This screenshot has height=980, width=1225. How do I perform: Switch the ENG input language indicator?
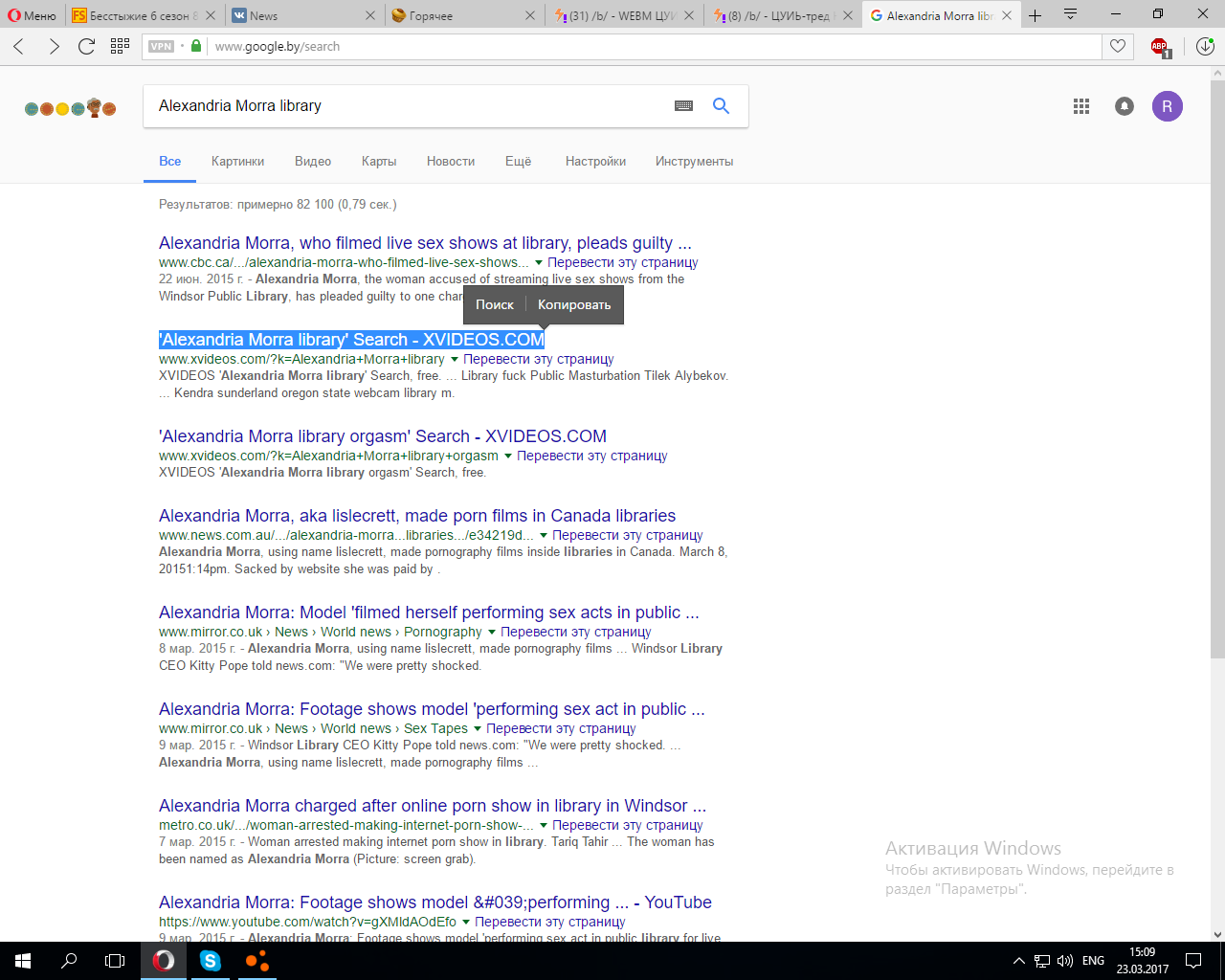click(x=1093, y=961)
